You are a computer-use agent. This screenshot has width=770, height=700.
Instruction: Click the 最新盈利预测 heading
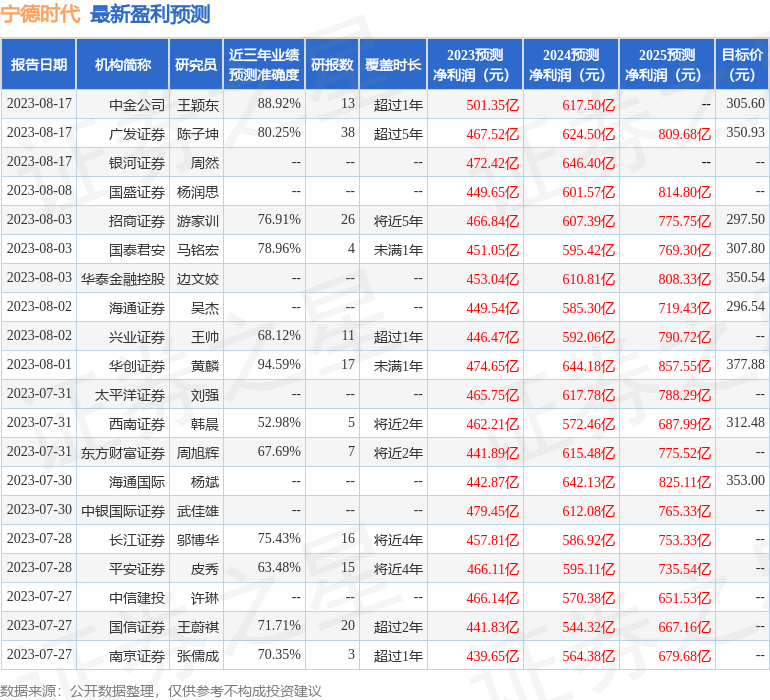150,14
